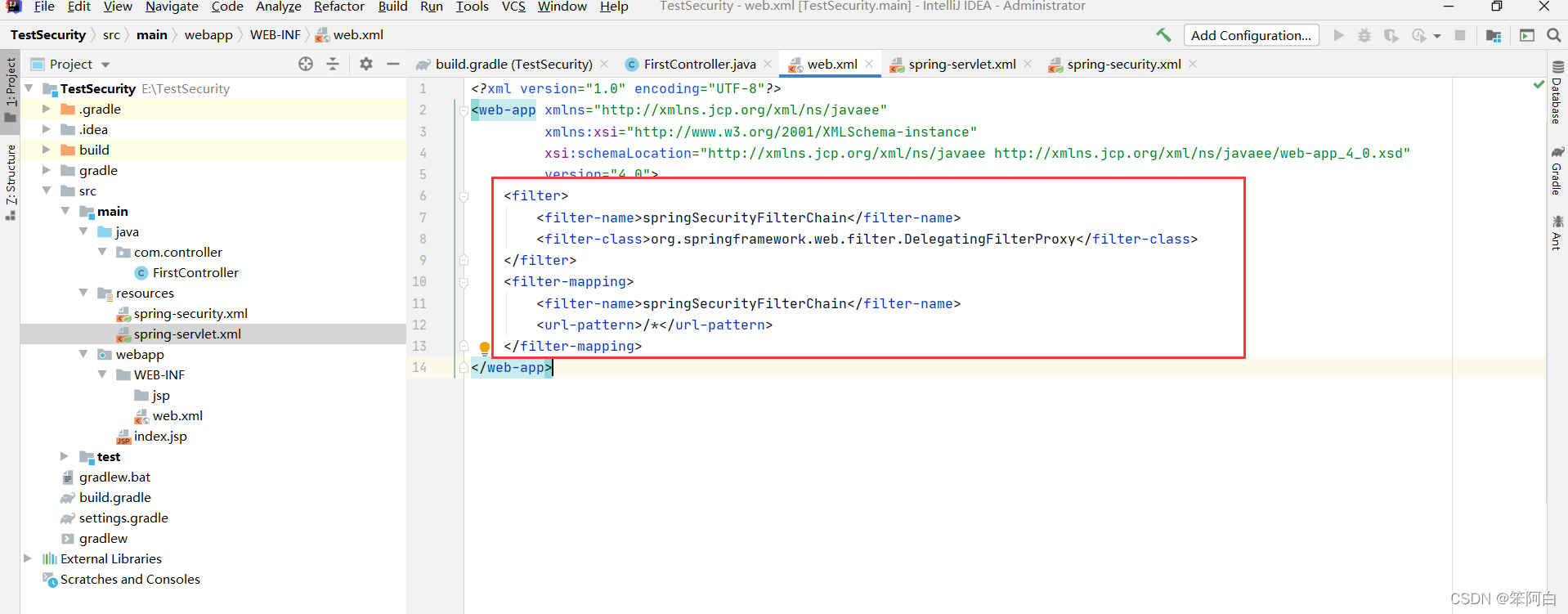Viewport: 1568px width, 614px height.
Task: Click the intention light bulb on line 13
Action: pos(484,348)
